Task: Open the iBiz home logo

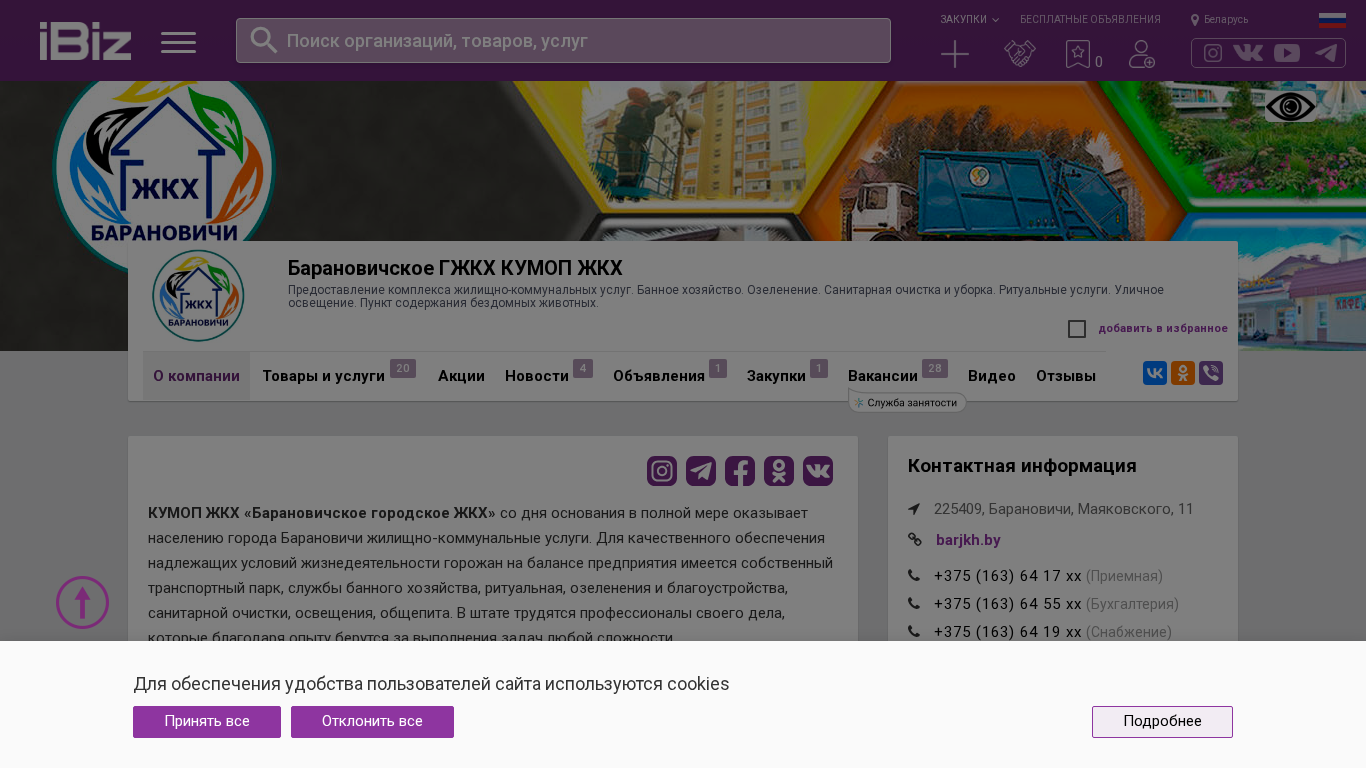Action: (85, 41)
